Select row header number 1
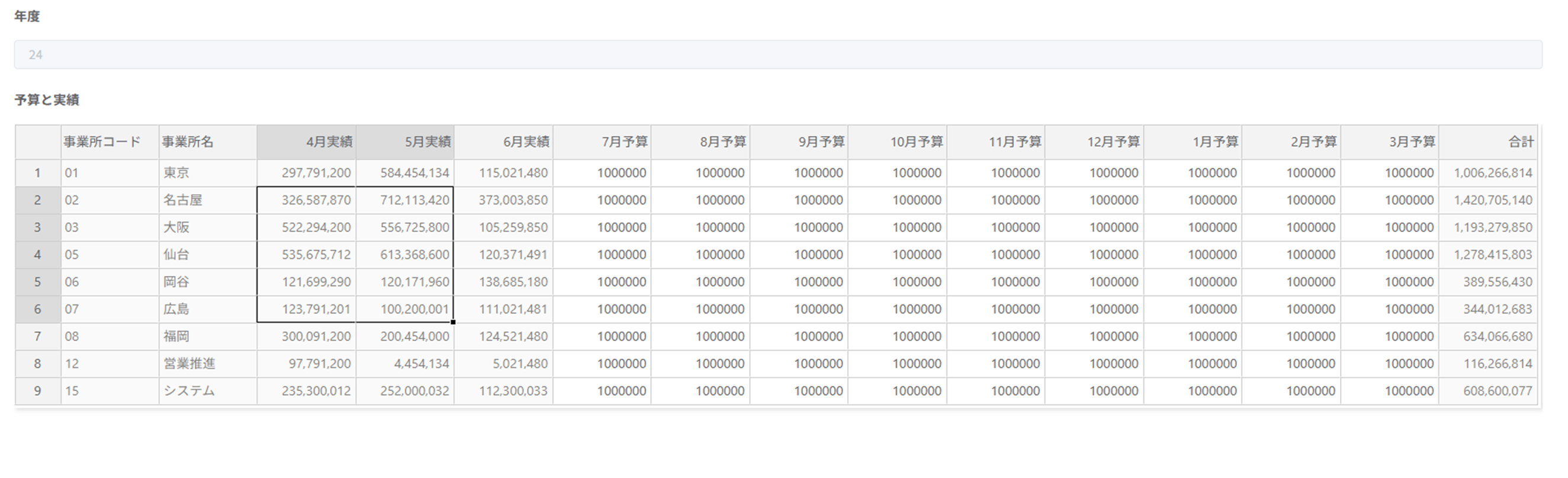Screen dimensions: 1568x478 (38, 173)
